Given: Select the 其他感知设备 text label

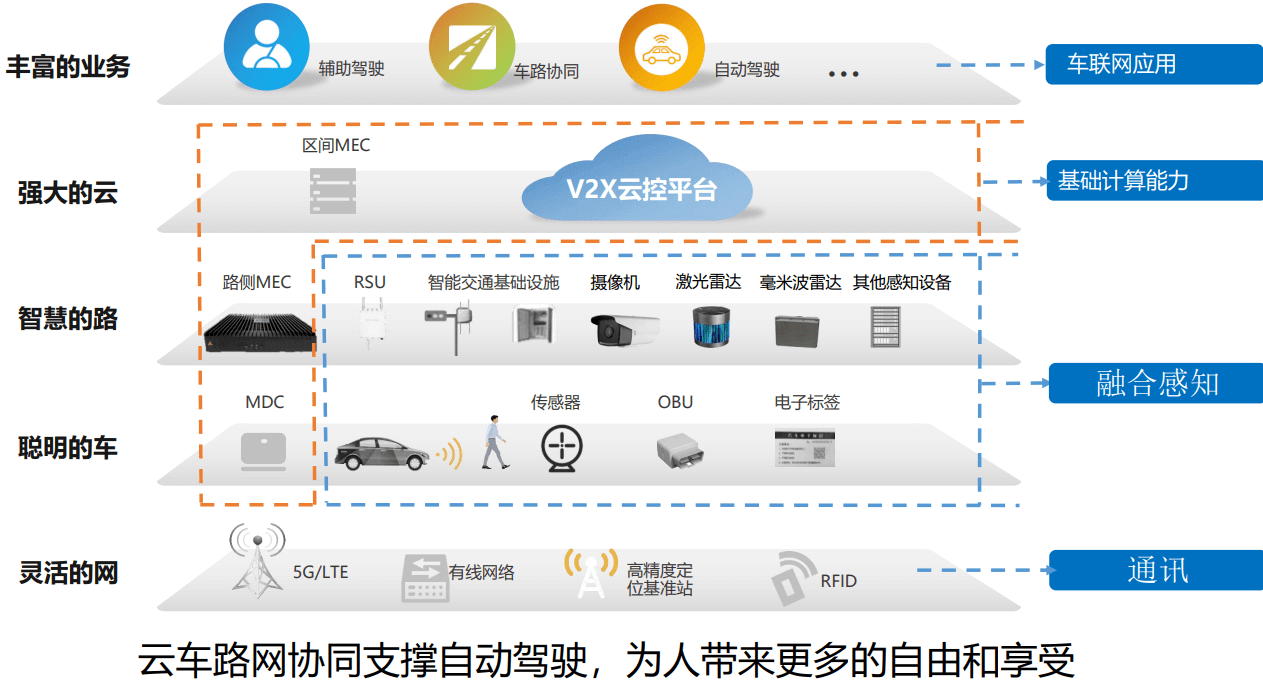Looking at the screenshot, I should point(902,282).
